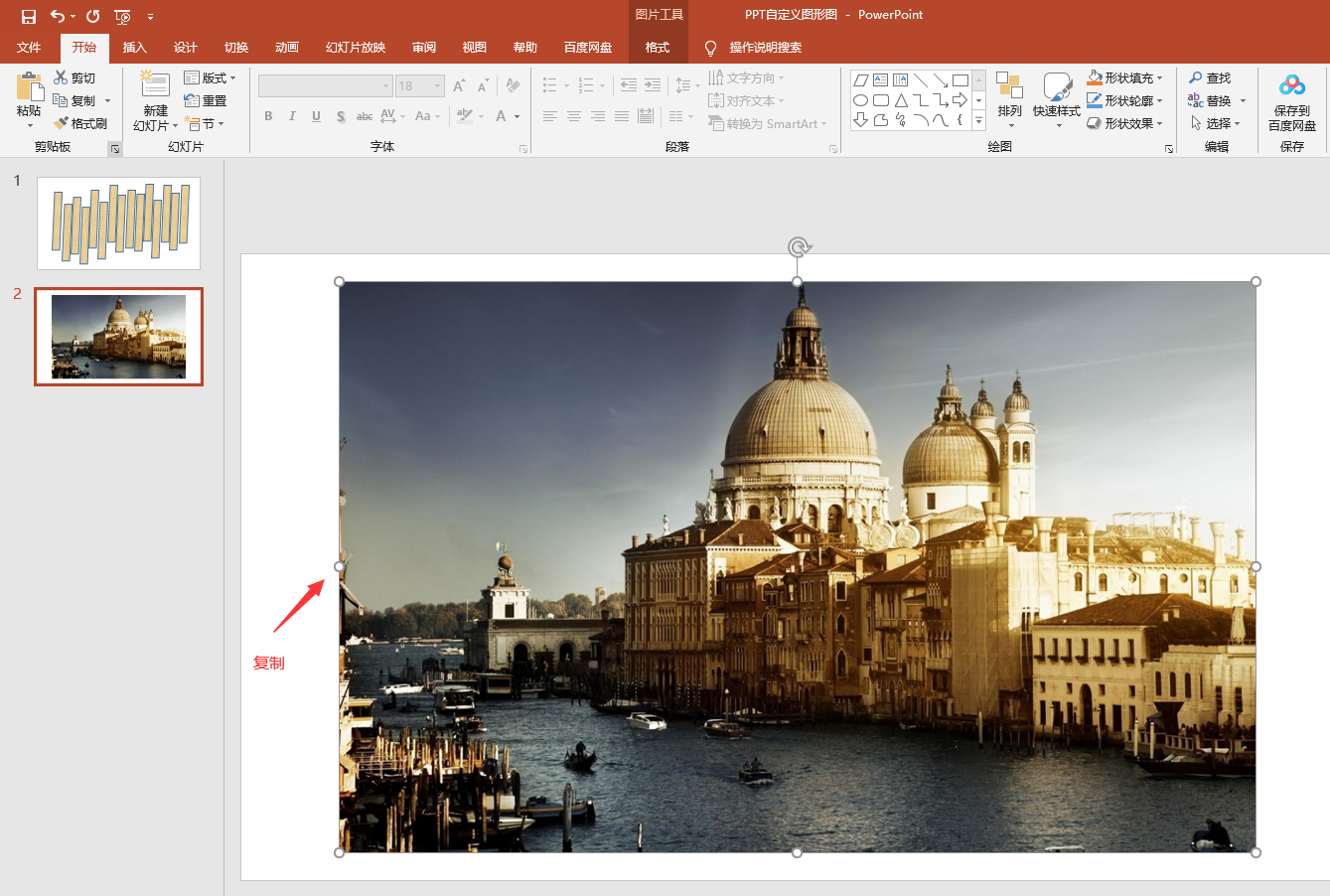Open the Arrange shapes icon
The image size is (1330, 896).
[1009, 86]
